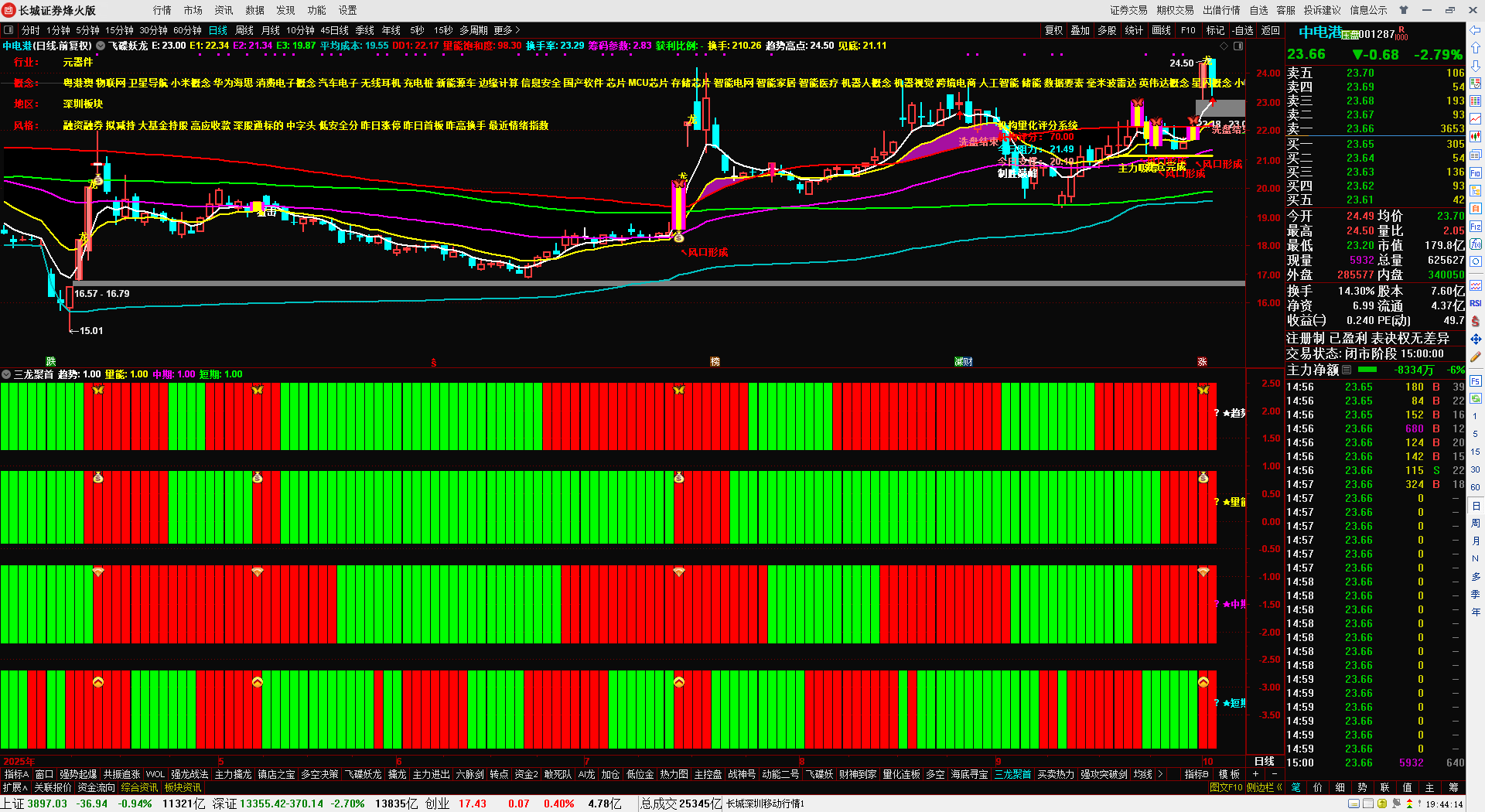
Task: Expand the main chart indicator dropdown arrow
Action: [101, 46]
